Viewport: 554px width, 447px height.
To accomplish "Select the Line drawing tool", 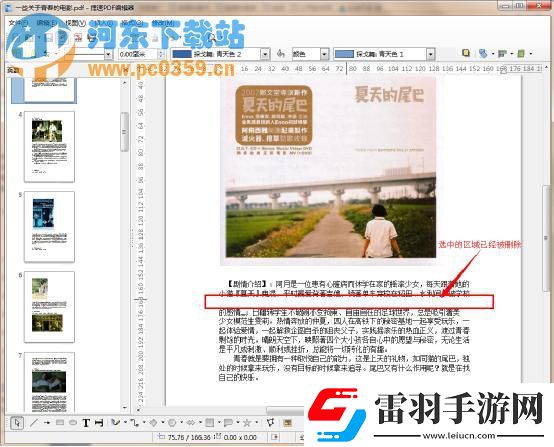I will tap(34, 423).
